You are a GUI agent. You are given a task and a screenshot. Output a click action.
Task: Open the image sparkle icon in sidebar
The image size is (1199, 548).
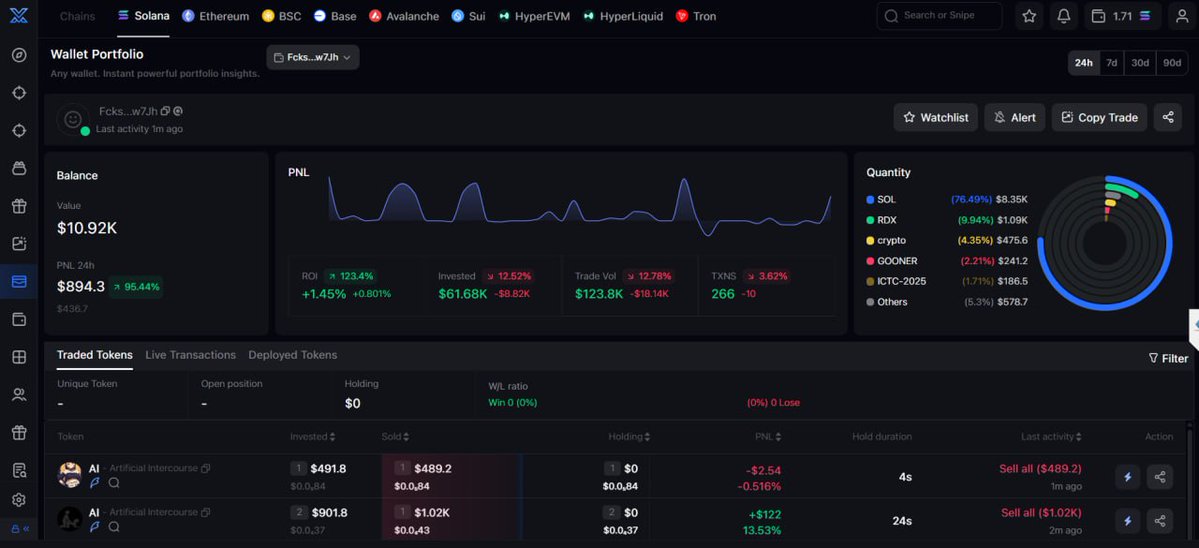click(19, 244)
